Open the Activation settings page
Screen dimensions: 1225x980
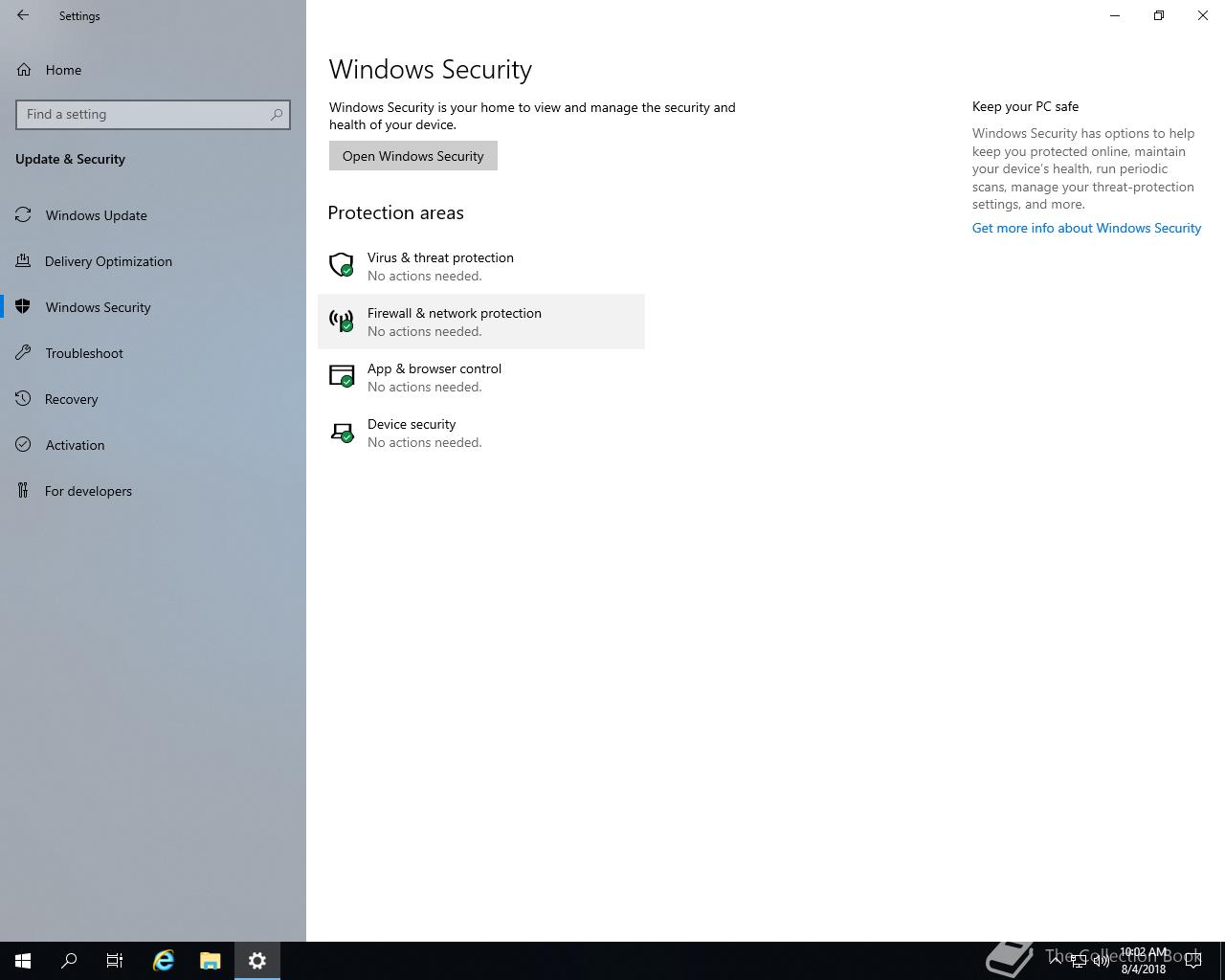tap(153, 445)
